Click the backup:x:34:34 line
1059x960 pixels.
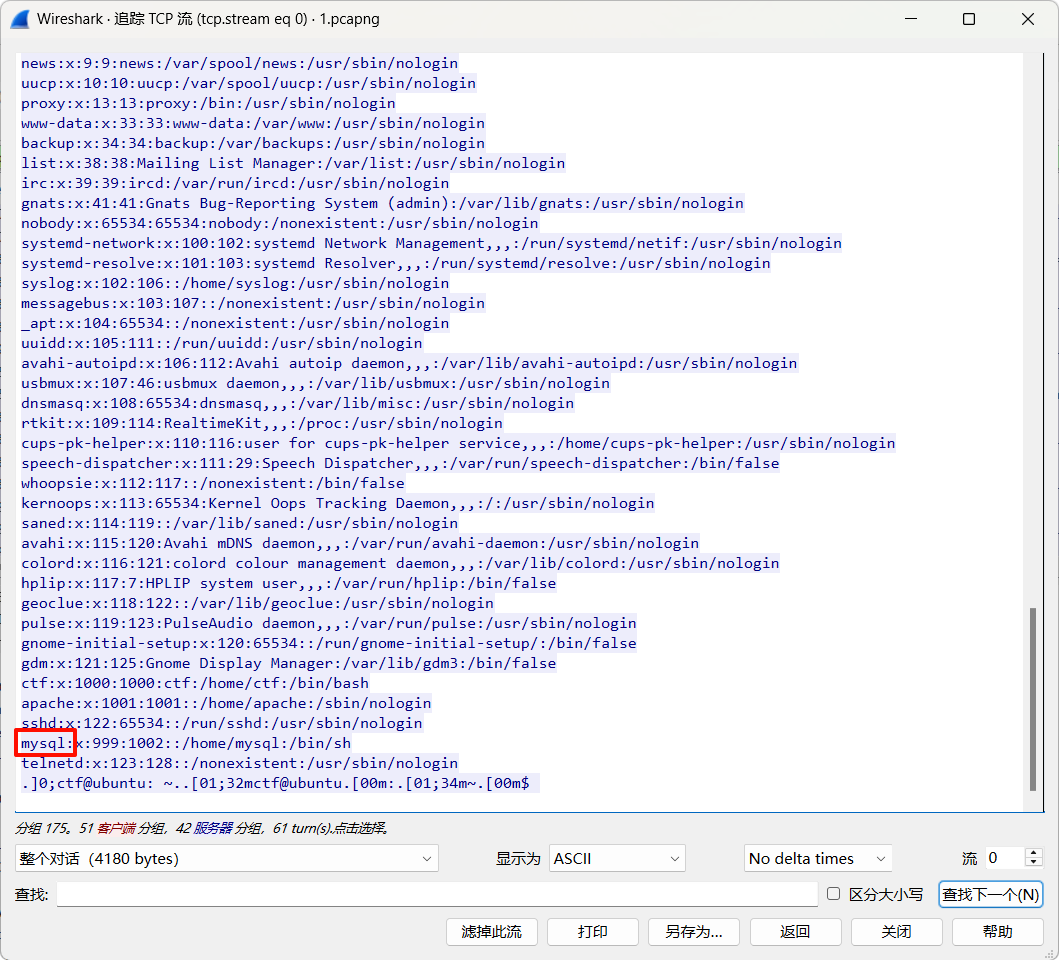coord(253,143)
